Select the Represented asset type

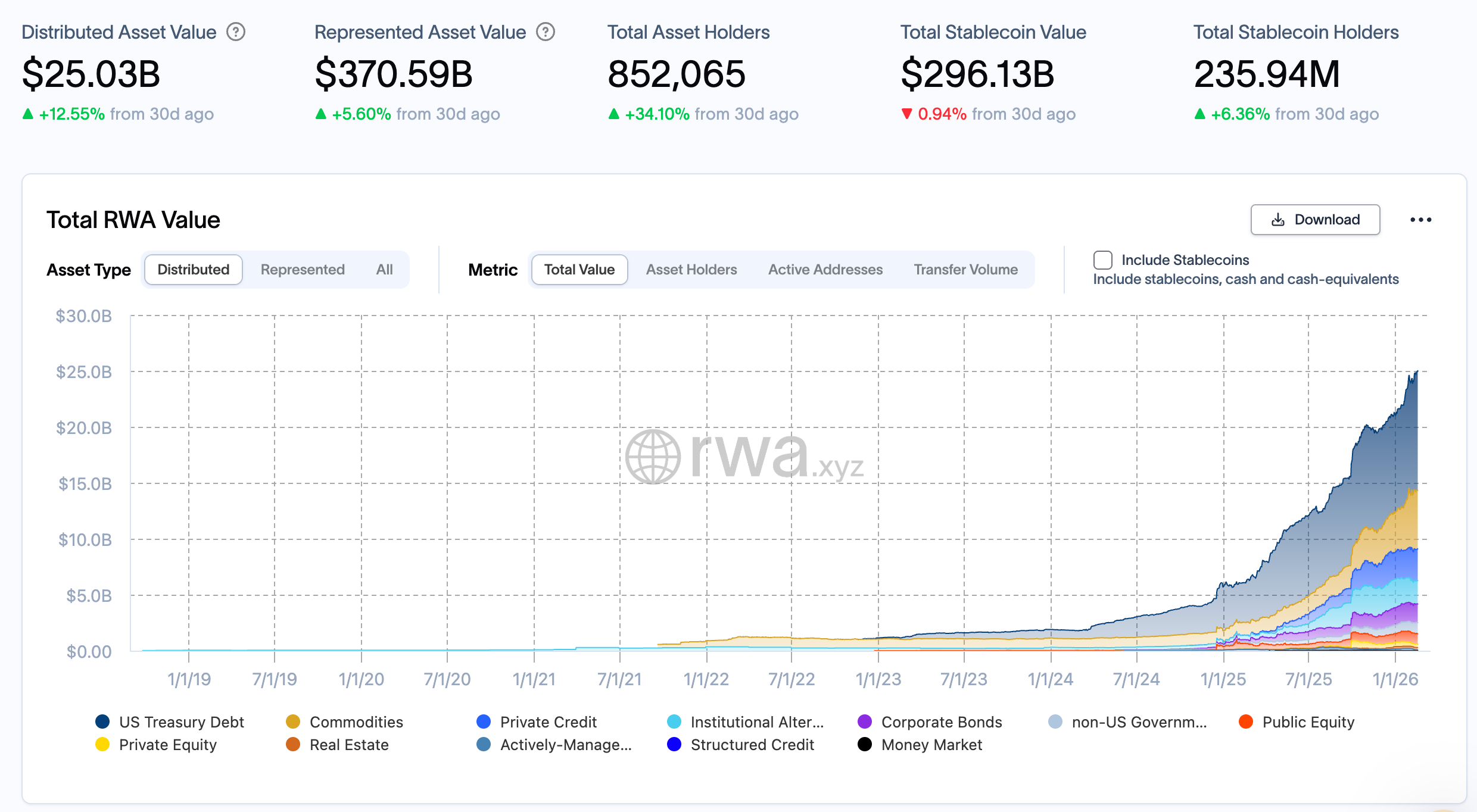(x=303, y=270)
